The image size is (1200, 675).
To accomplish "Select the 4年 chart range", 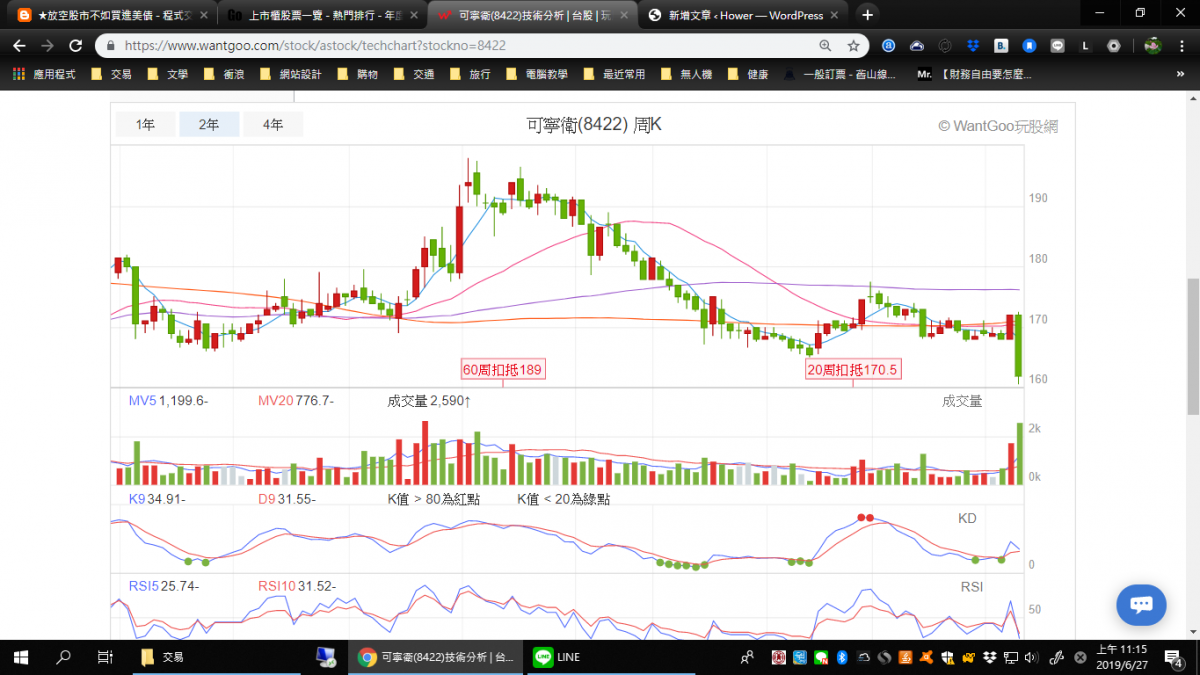I will 273,125.
